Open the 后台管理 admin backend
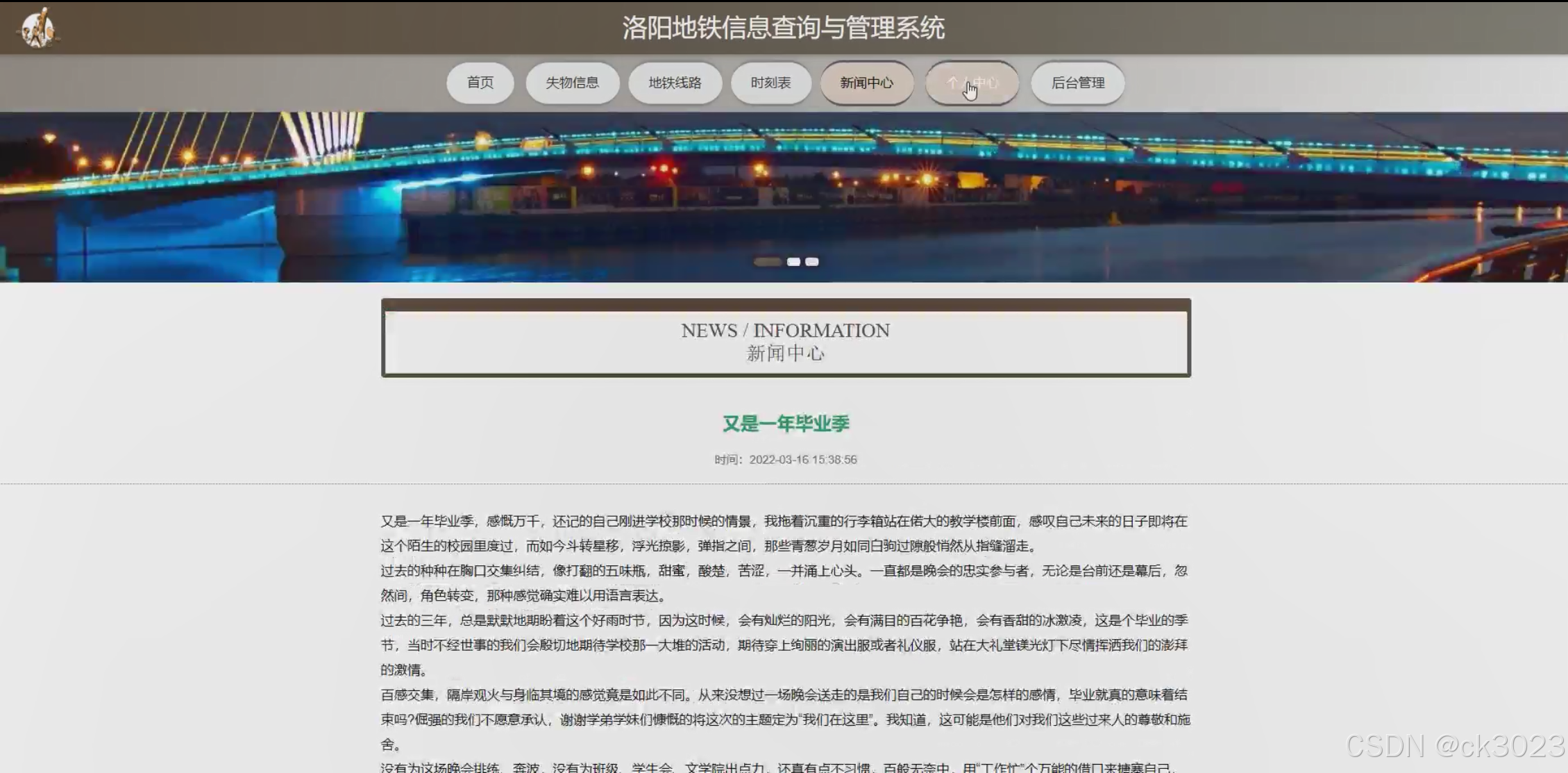 [1077, 83]
